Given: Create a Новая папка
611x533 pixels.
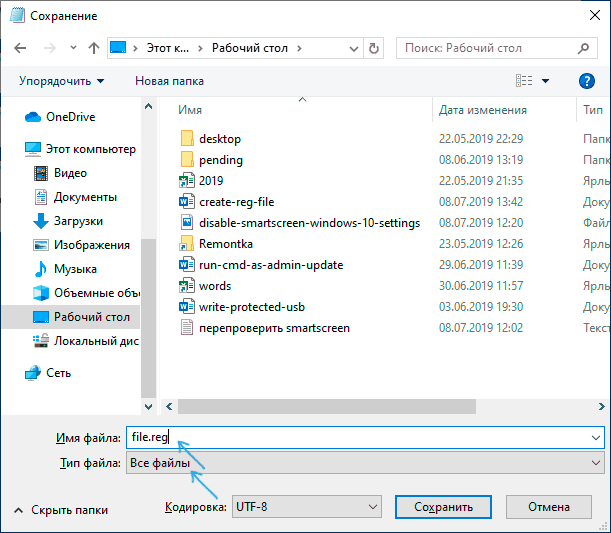Looking at the screenshot, I should (169, 81).
